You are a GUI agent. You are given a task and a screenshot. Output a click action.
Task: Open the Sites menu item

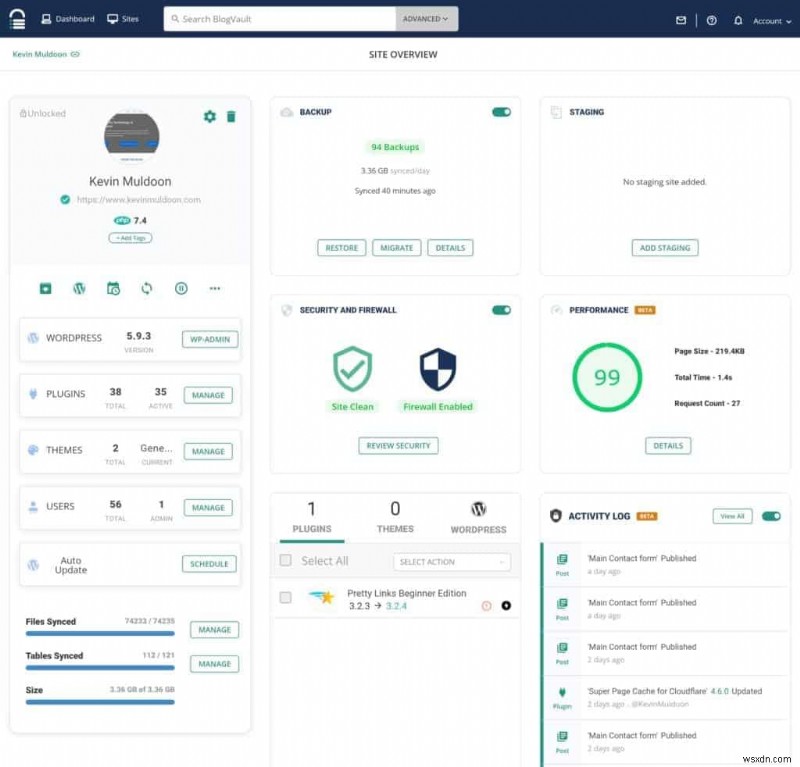(x=123, y=18)
